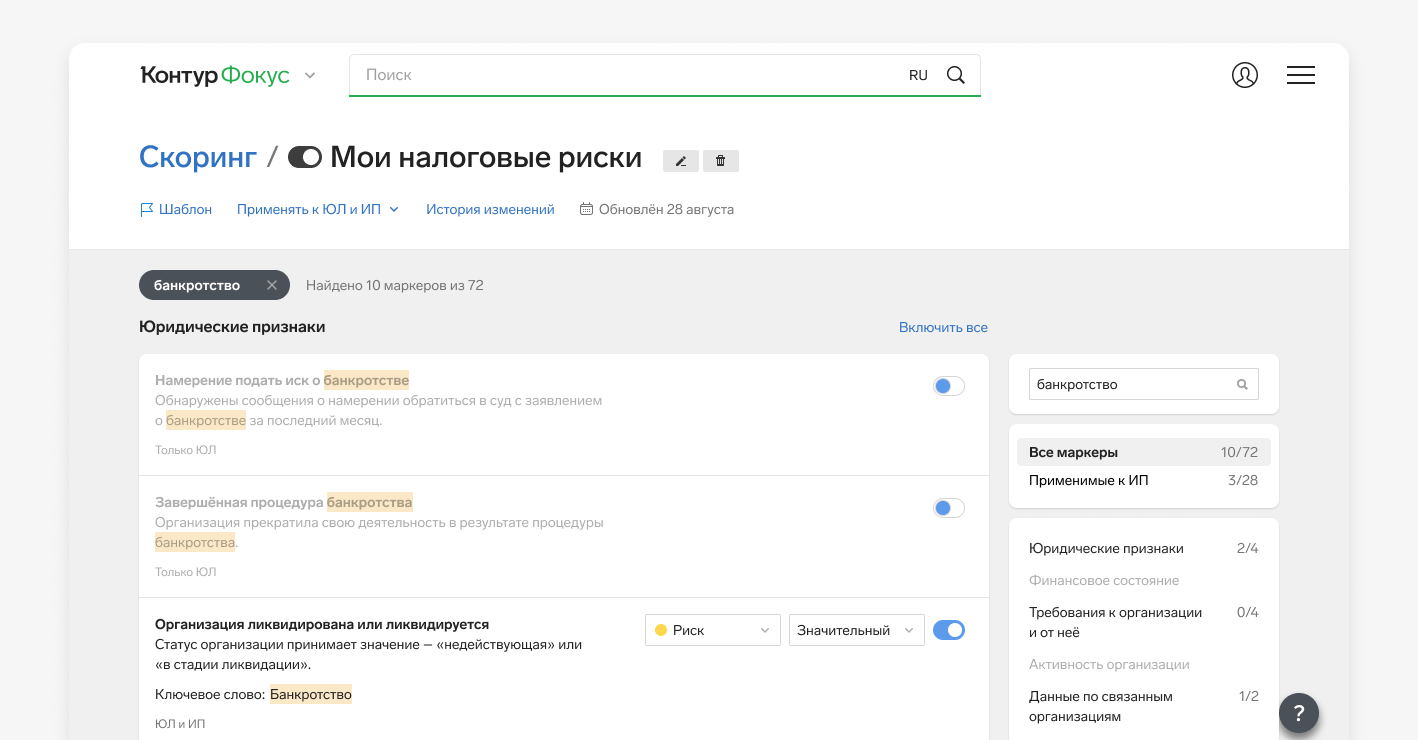Open the hamburger menu
The width and height of the screenshot is (1418, 740).
pos(1300,75)
